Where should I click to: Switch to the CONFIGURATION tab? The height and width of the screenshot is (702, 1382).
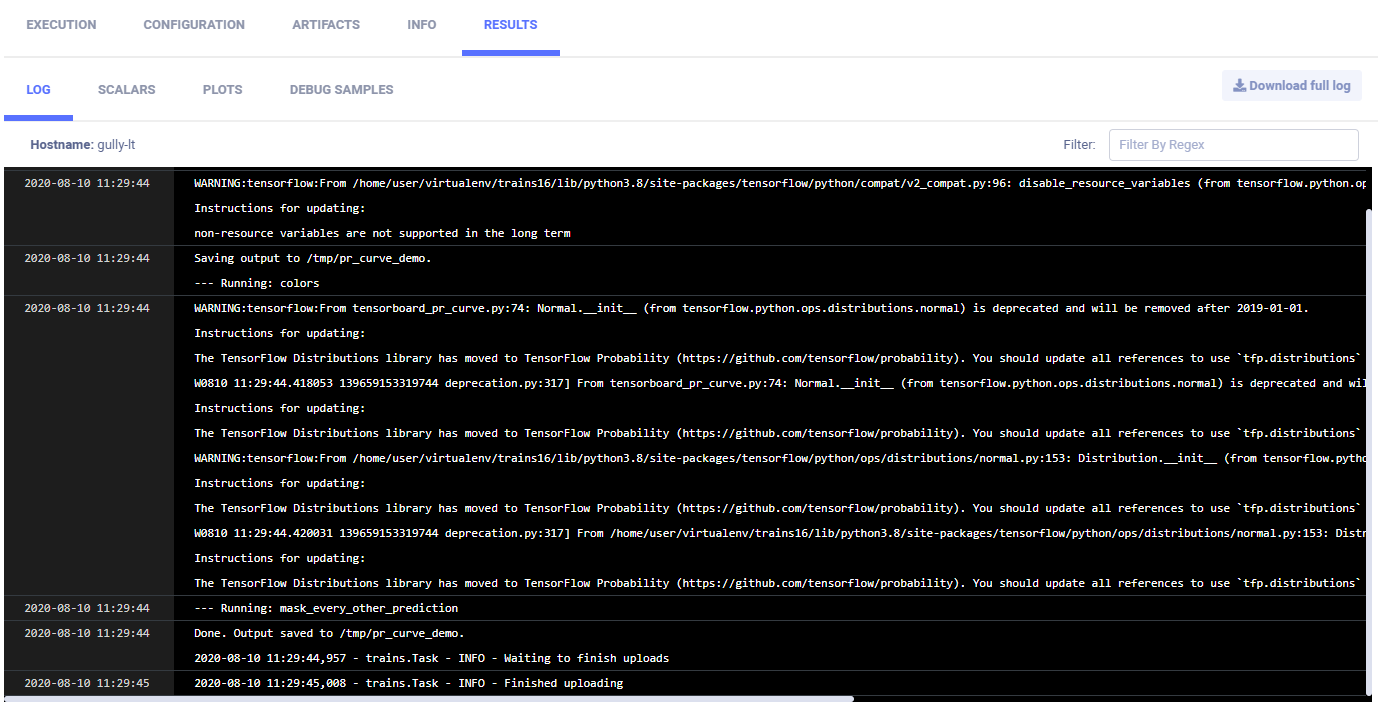click(x=194, y=25)
